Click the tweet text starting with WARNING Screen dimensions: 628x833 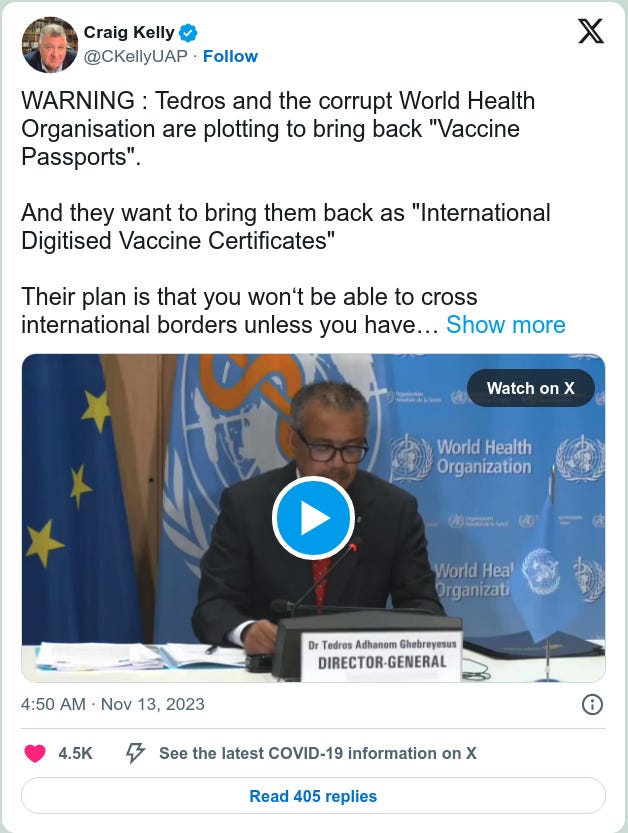278,129
